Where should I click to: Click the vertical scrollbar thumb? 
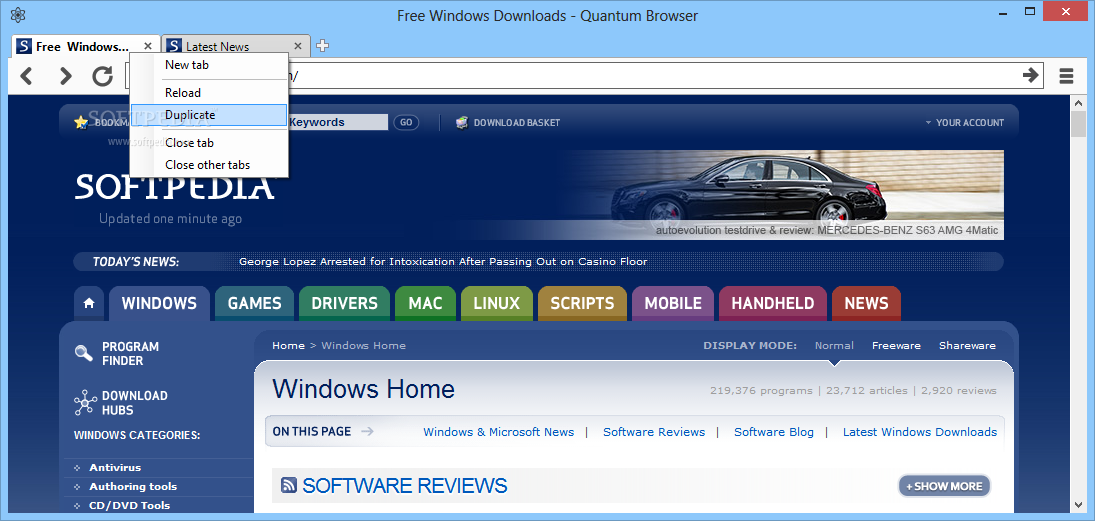1078,123
